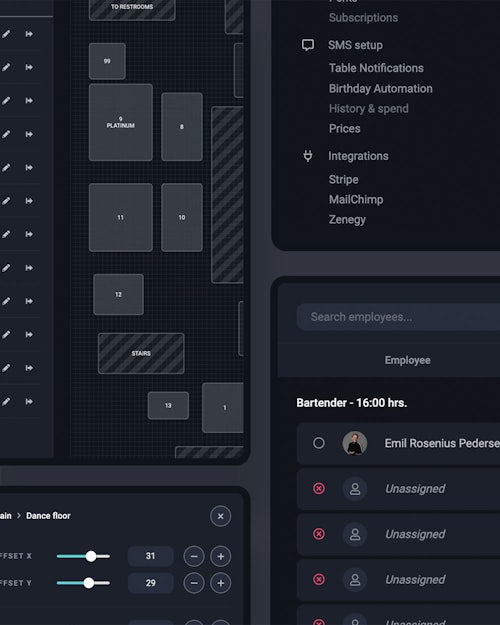Increase Offset Y with the plus button
The width and height of the screenshot is (500, 625).
(x=220, y=583)
